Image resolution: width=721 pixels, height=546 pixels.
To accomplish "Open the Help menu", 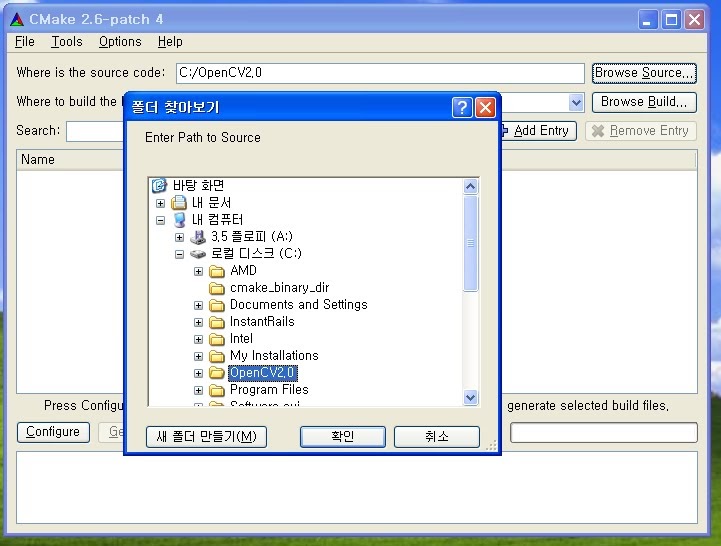I will (x=170, y=42).
